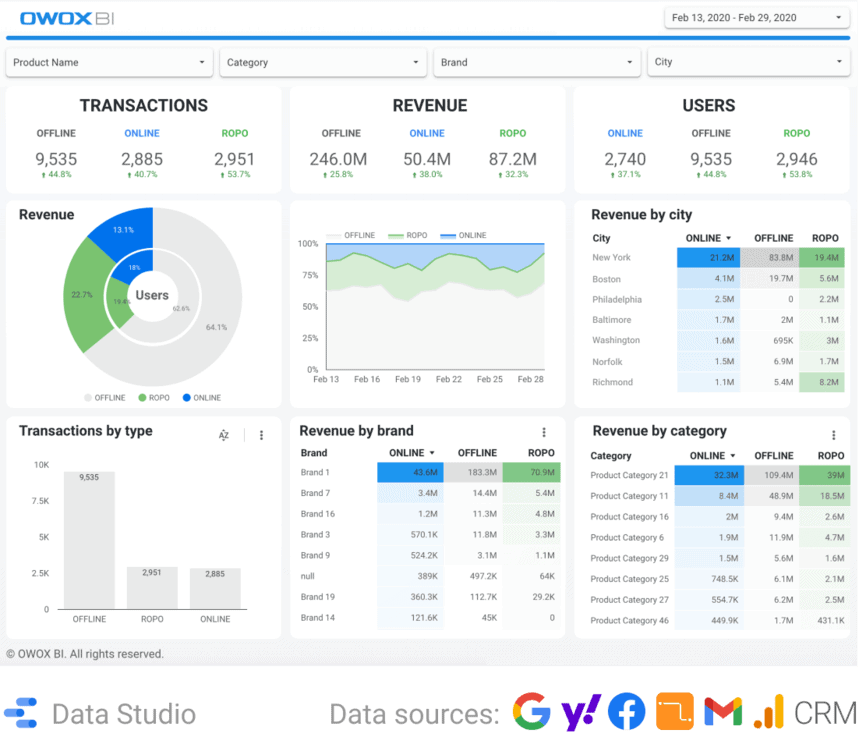Click the Gmail data source icon
This screenshot has height=744, width=859.
(x=722, y=712)
